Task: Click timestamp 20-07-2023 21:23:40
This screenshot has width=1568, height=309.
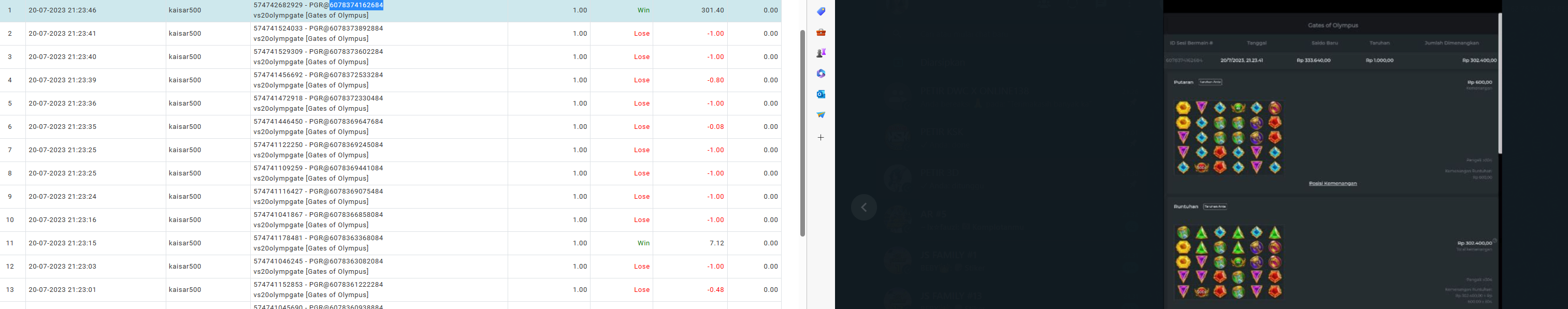Action: 62,56
